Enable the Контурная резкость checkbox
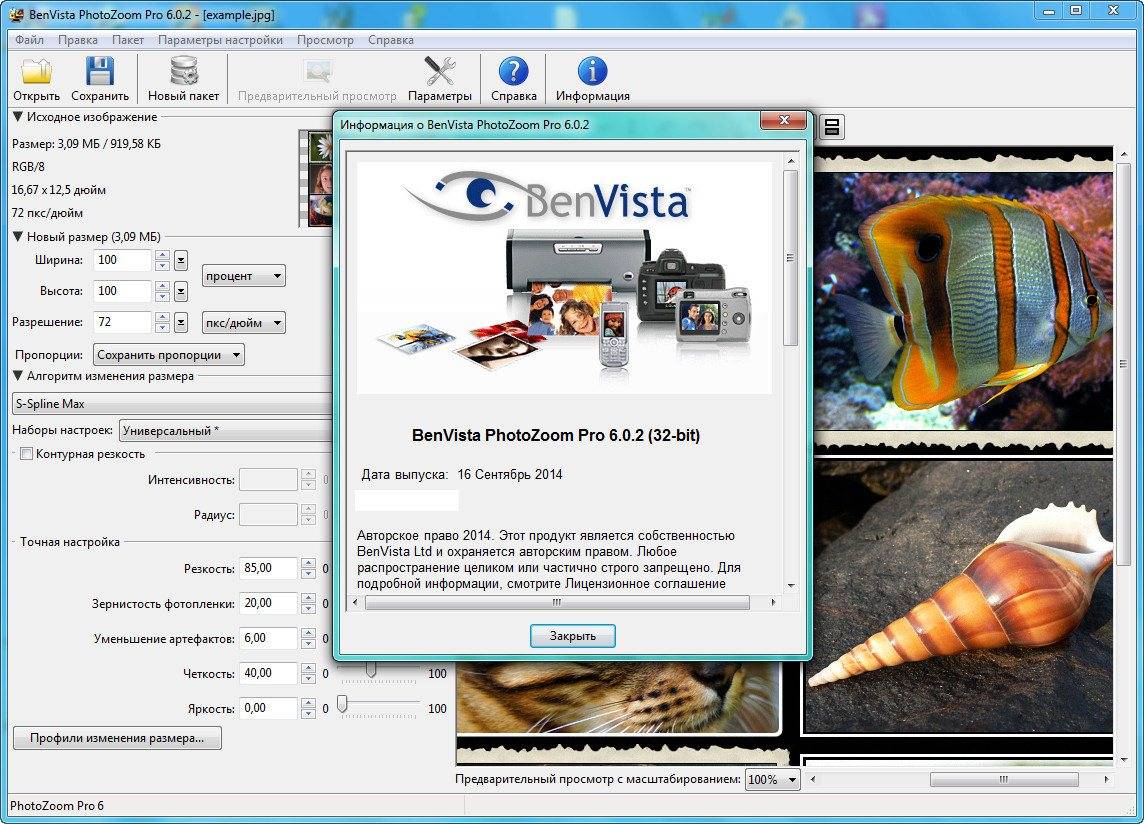1144x824 pixels. (26, 454)
